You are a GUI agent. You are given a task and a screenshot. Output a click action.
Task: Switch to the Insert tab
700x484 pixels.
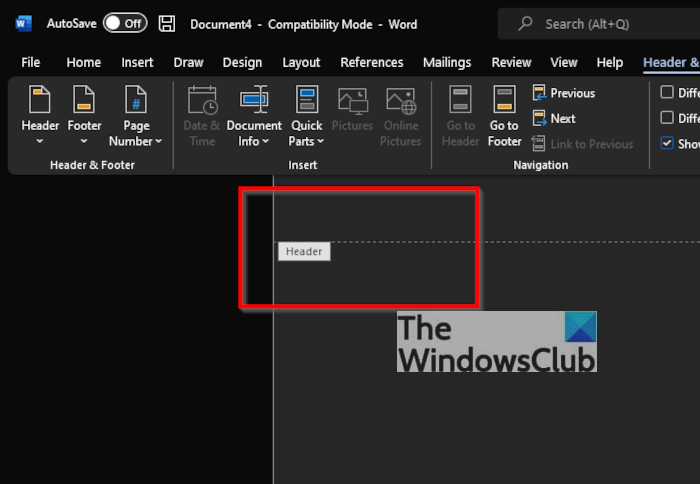[137, 62]
